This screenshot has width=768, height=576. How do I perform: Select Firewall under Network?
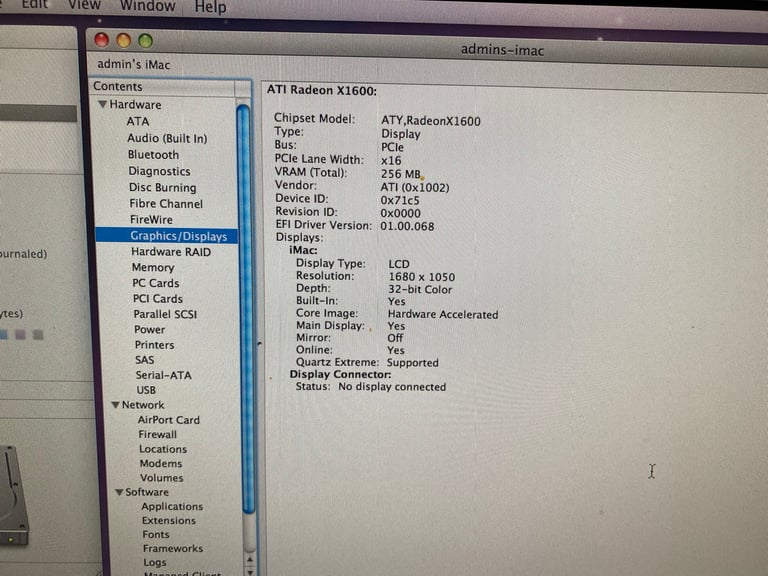coord(157,434)
